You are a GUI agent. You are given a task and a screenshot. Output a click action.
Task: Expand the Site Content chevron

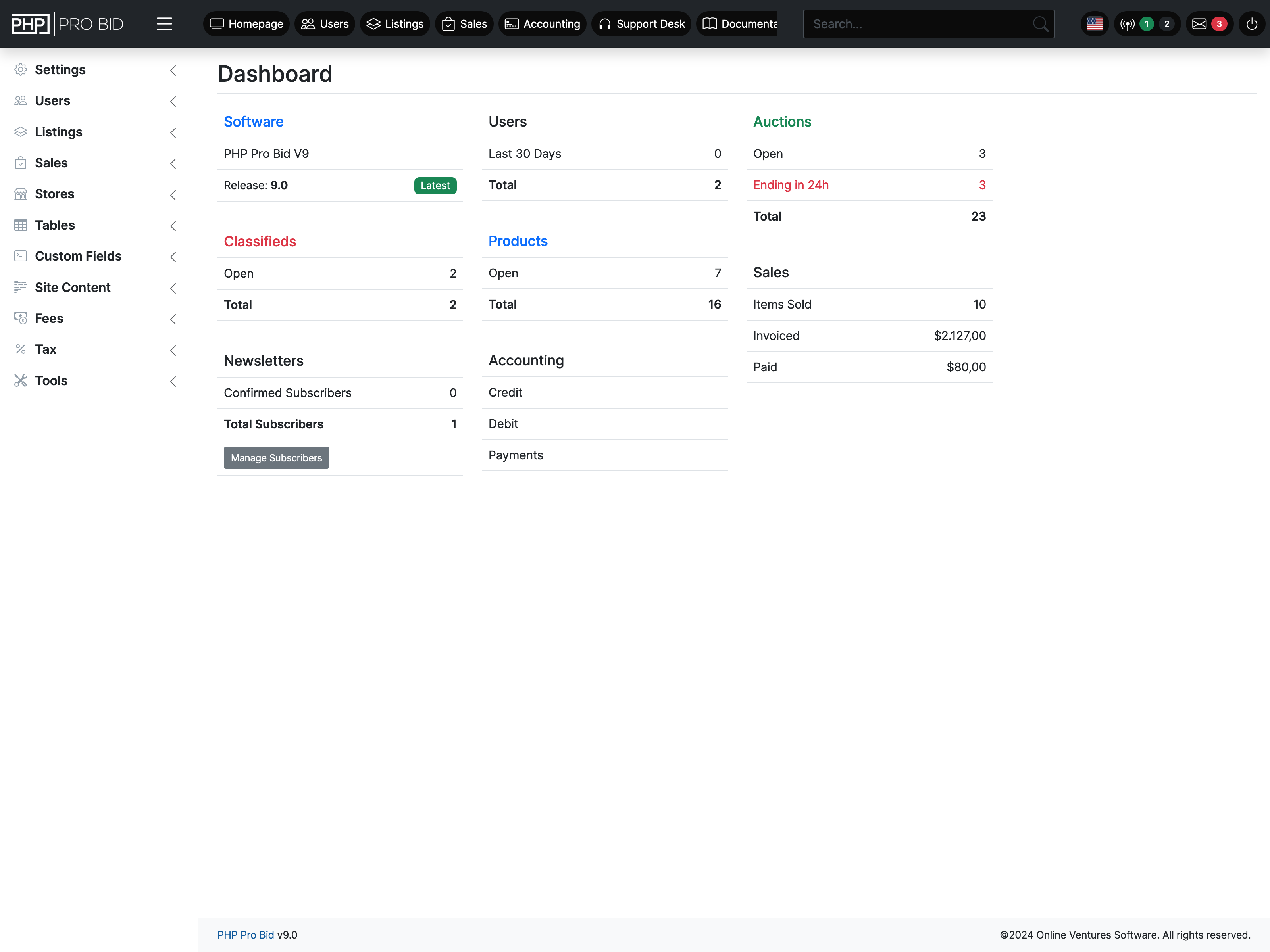click(173, 288)
